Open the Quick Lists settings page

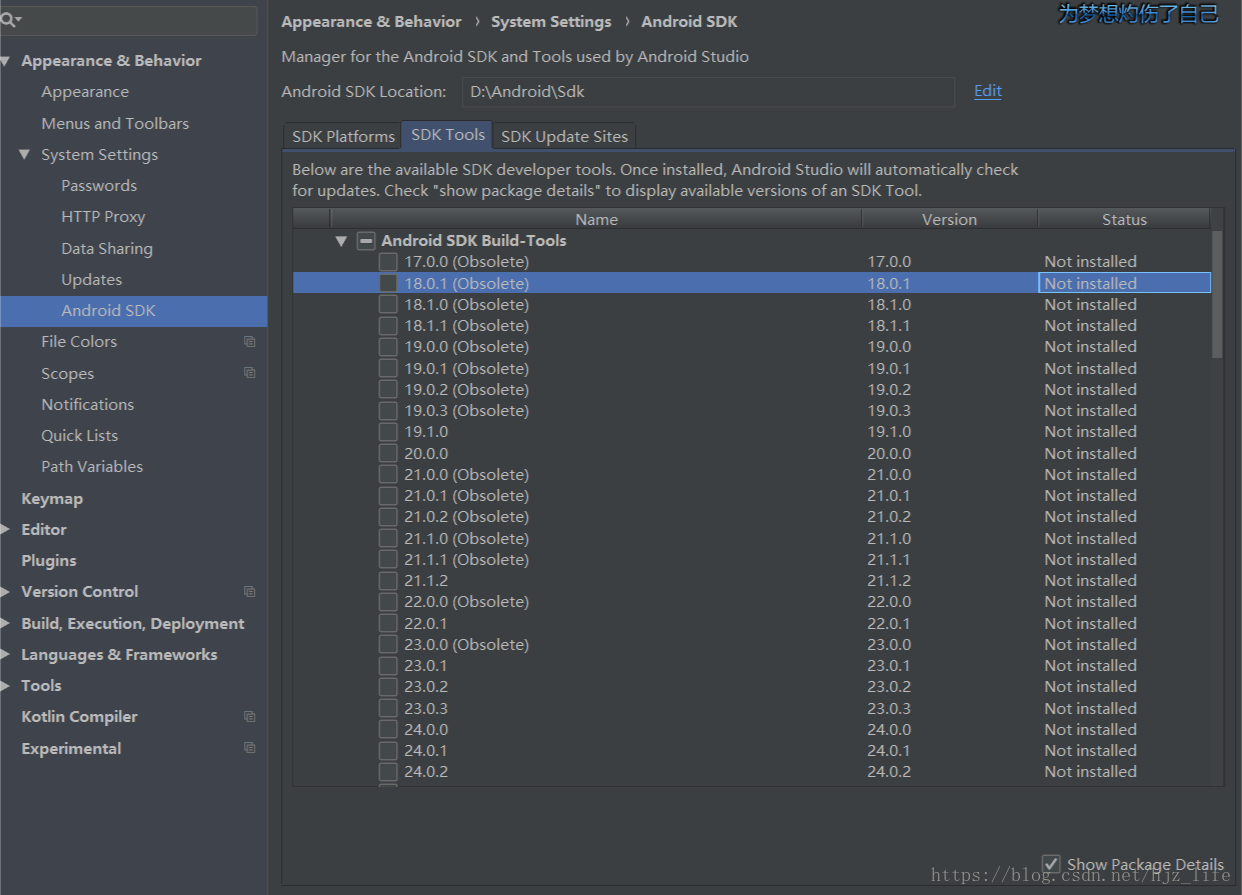[79, 436]
